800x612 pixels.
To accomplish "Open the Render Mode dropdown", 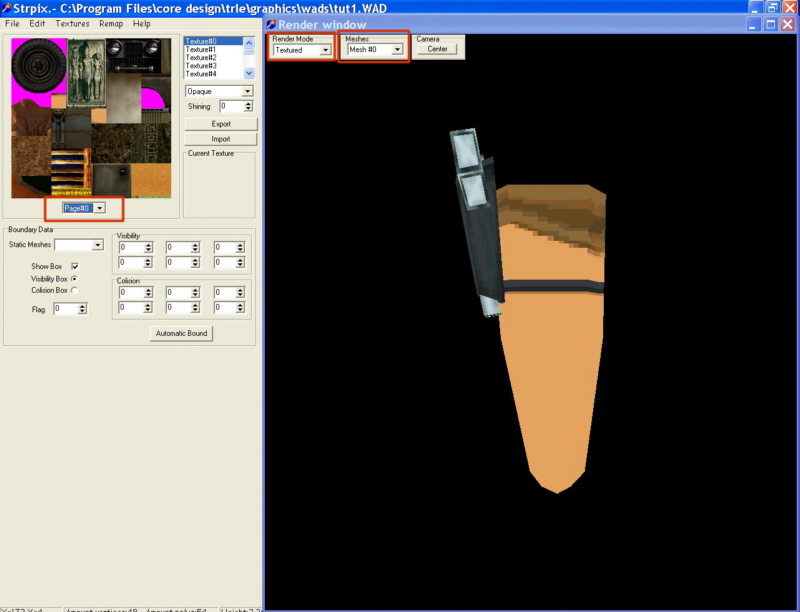I will [x=325, y=49].
